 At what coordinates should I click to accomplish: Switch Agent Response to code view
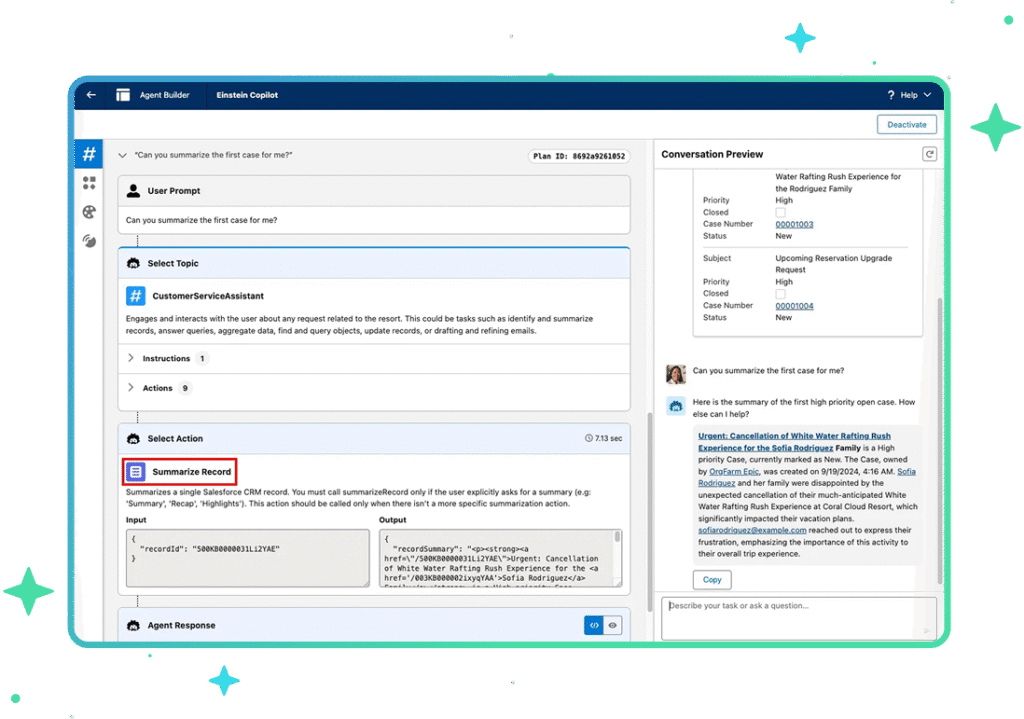tap(594, 625)
